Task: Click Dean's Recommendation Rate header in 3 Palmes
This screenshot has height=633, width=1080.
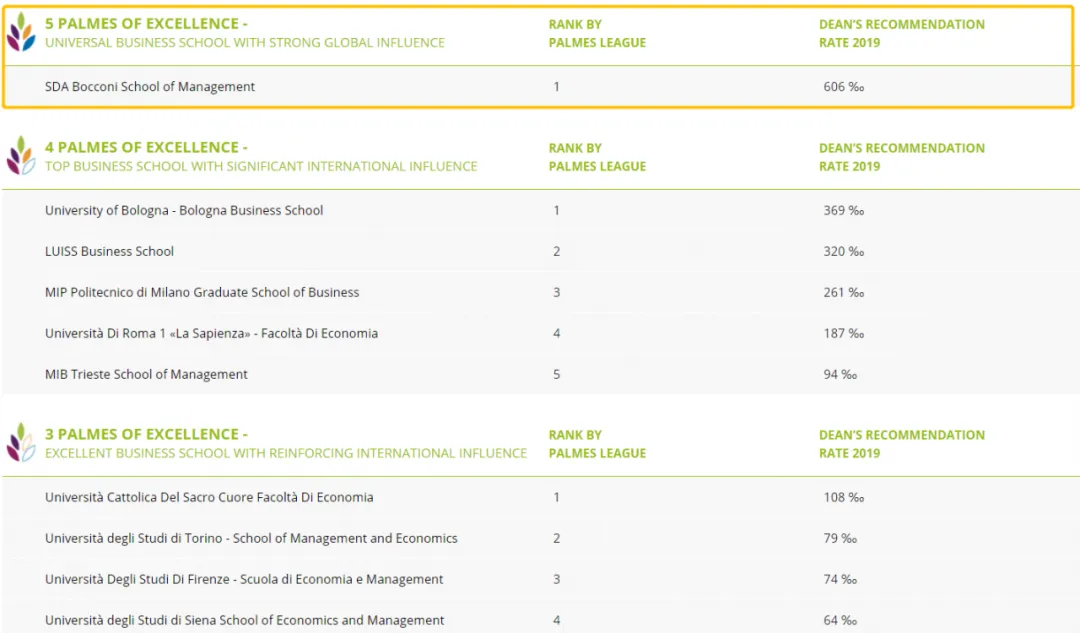Action: coord(902,444)
